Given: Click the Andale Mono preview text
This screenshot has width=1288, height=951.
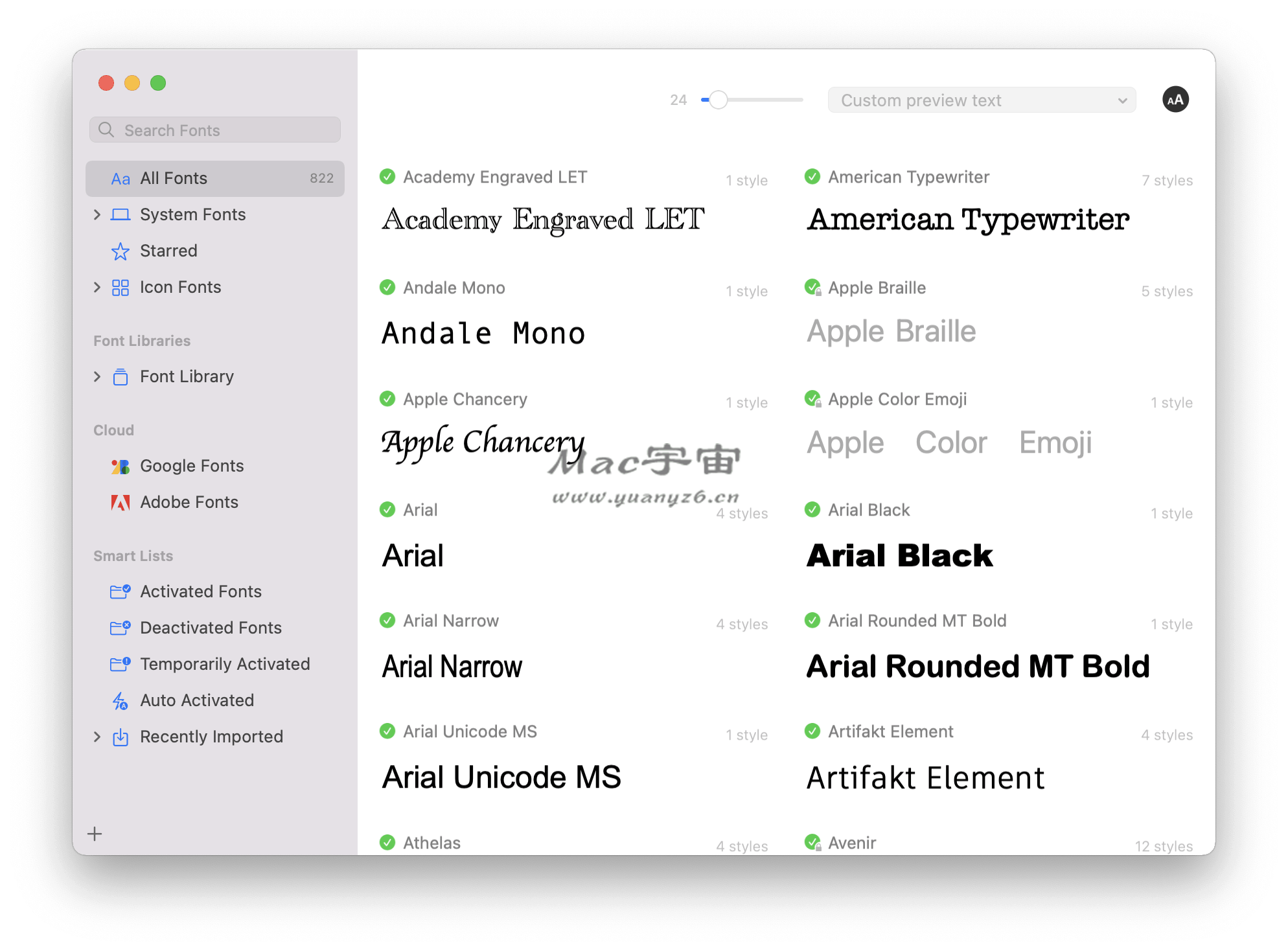Looking at the screenshot, I should pos(483,334).
